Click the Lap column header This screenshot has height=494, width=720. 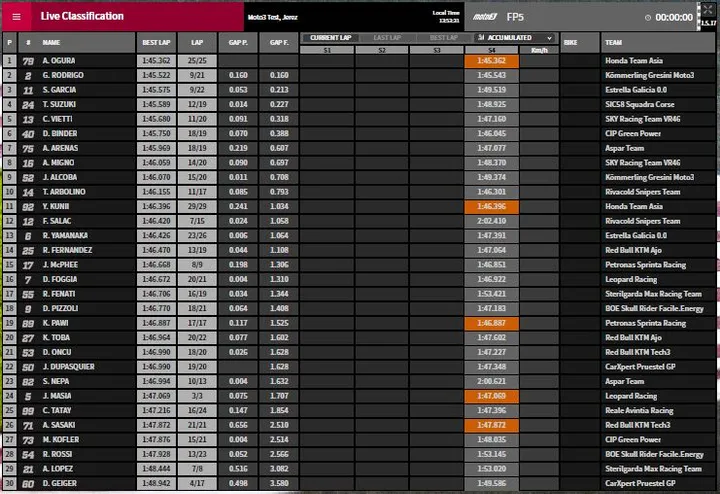(x=197, y=43)
